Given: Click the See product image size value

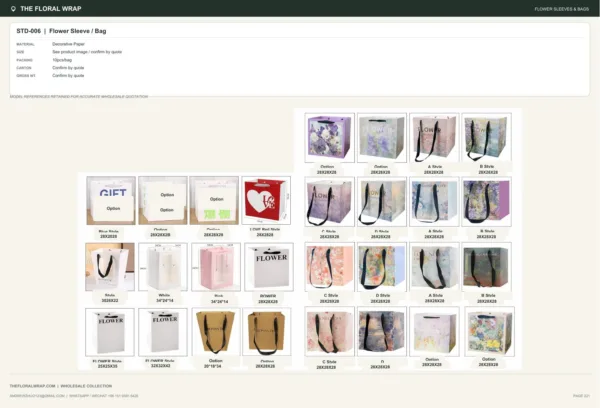Looking at the screenshot, I should (87, 52).
